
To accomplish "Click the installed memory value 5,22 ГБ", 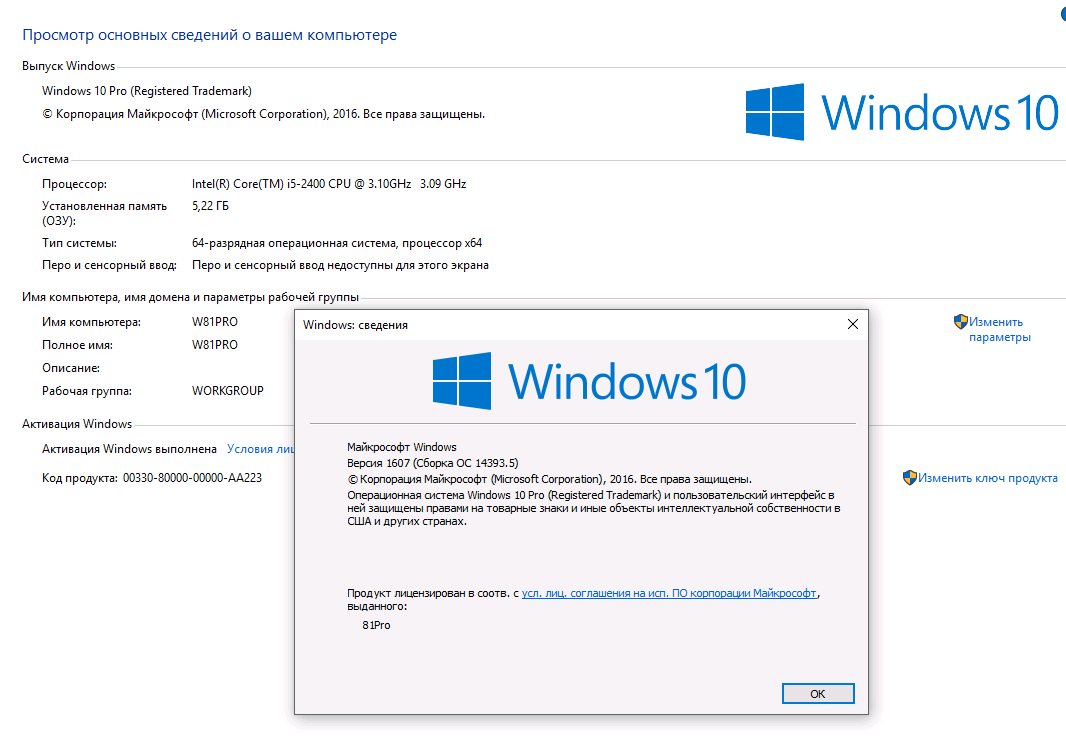I will 210,206.
